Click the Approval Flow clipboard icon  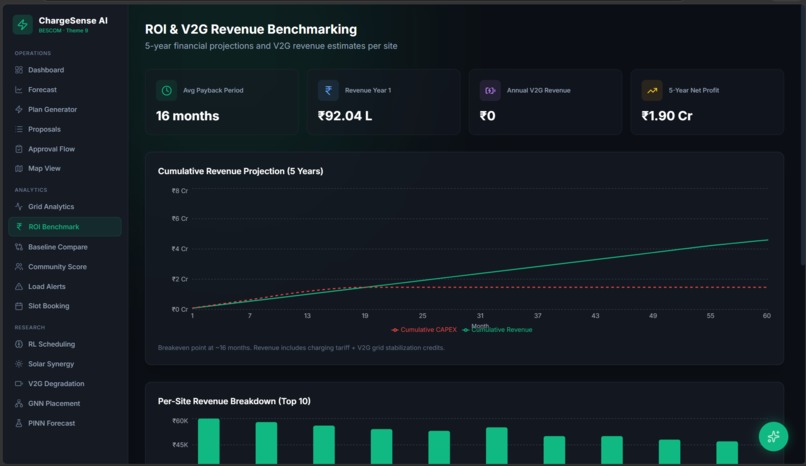[19, 149]
